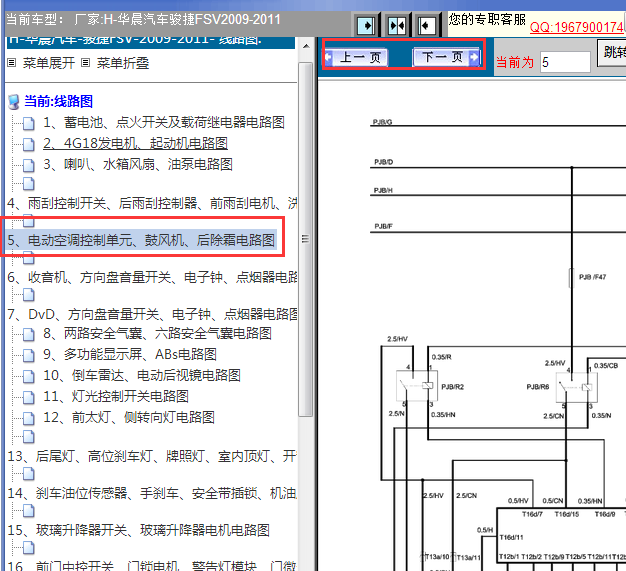
Task: Click the document icon for item 2
Action: coord(29,144)
